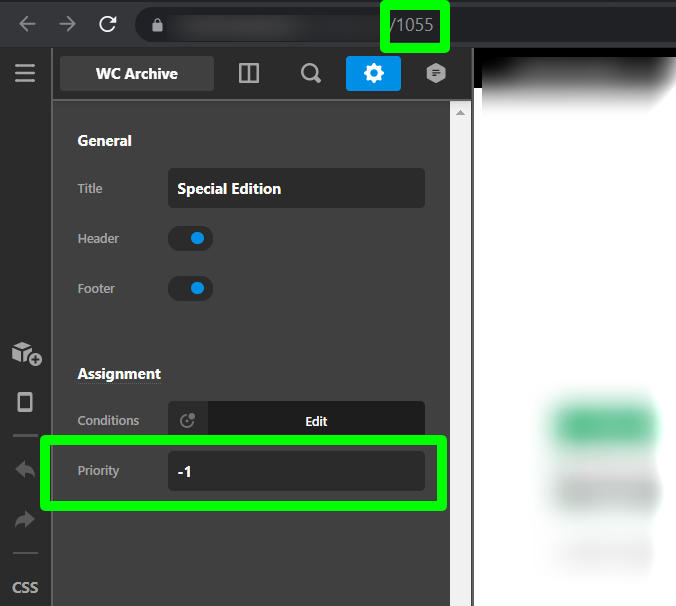Click the undo arrow in sidebar
This screenshot has height=606, width=676.
point(25,470)
